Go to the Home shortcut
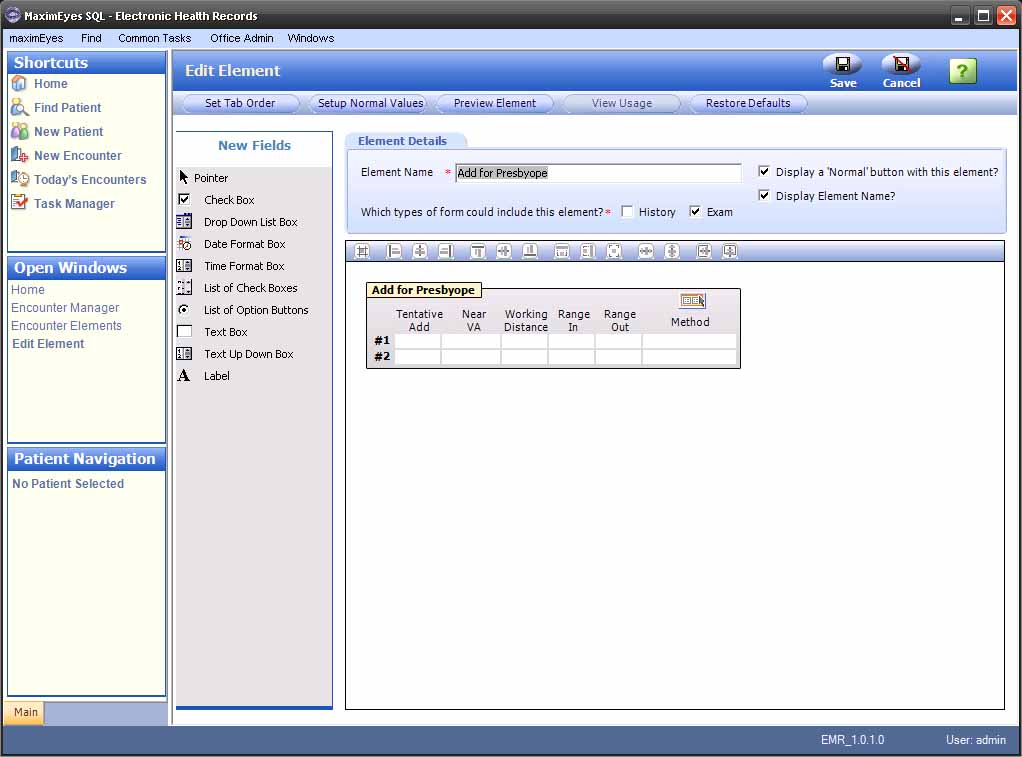The image size is (1022, 757). point(40,83)
